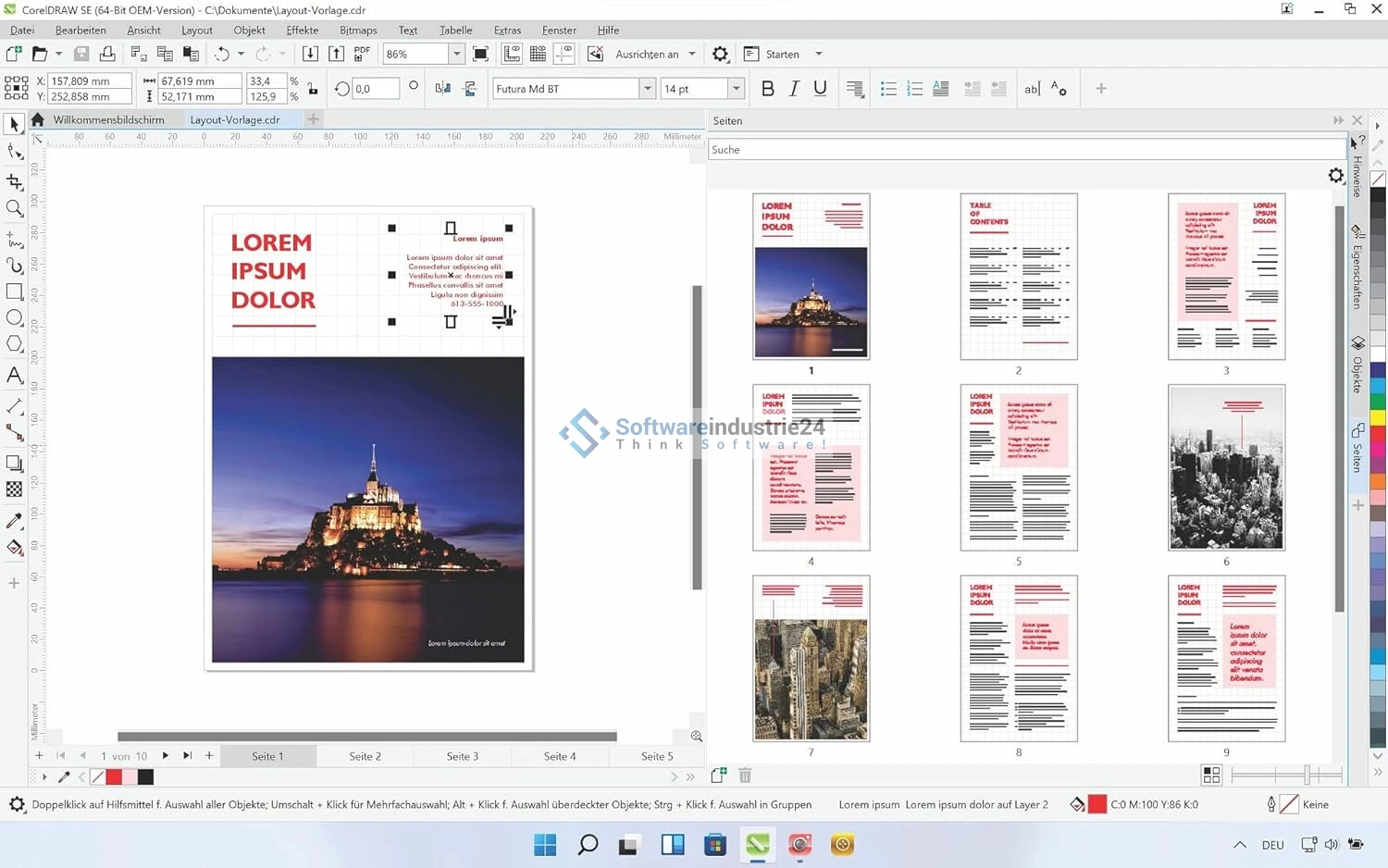This screenshot has height=868, width=1388.
Task: Choose the Ellipse tool
Action: click(14, 317)
